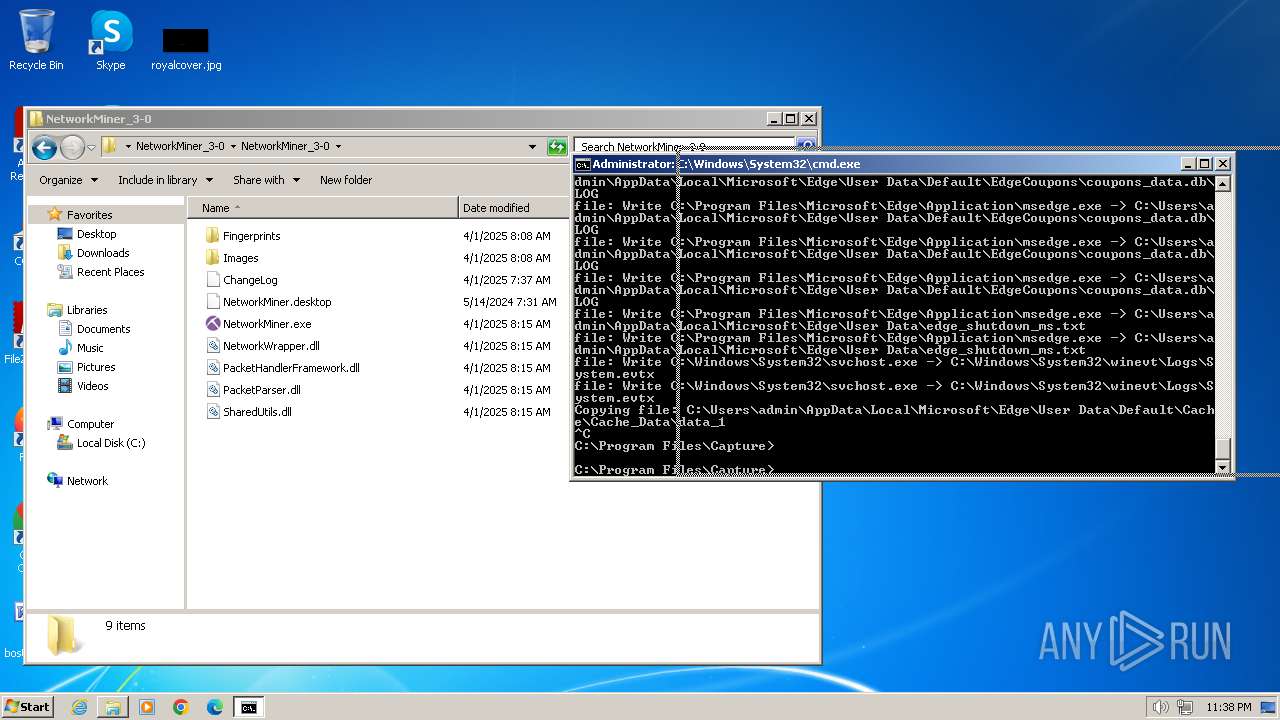
Task: Click the cmd.exe window title bar icon
Action: [x=582, y=164]
